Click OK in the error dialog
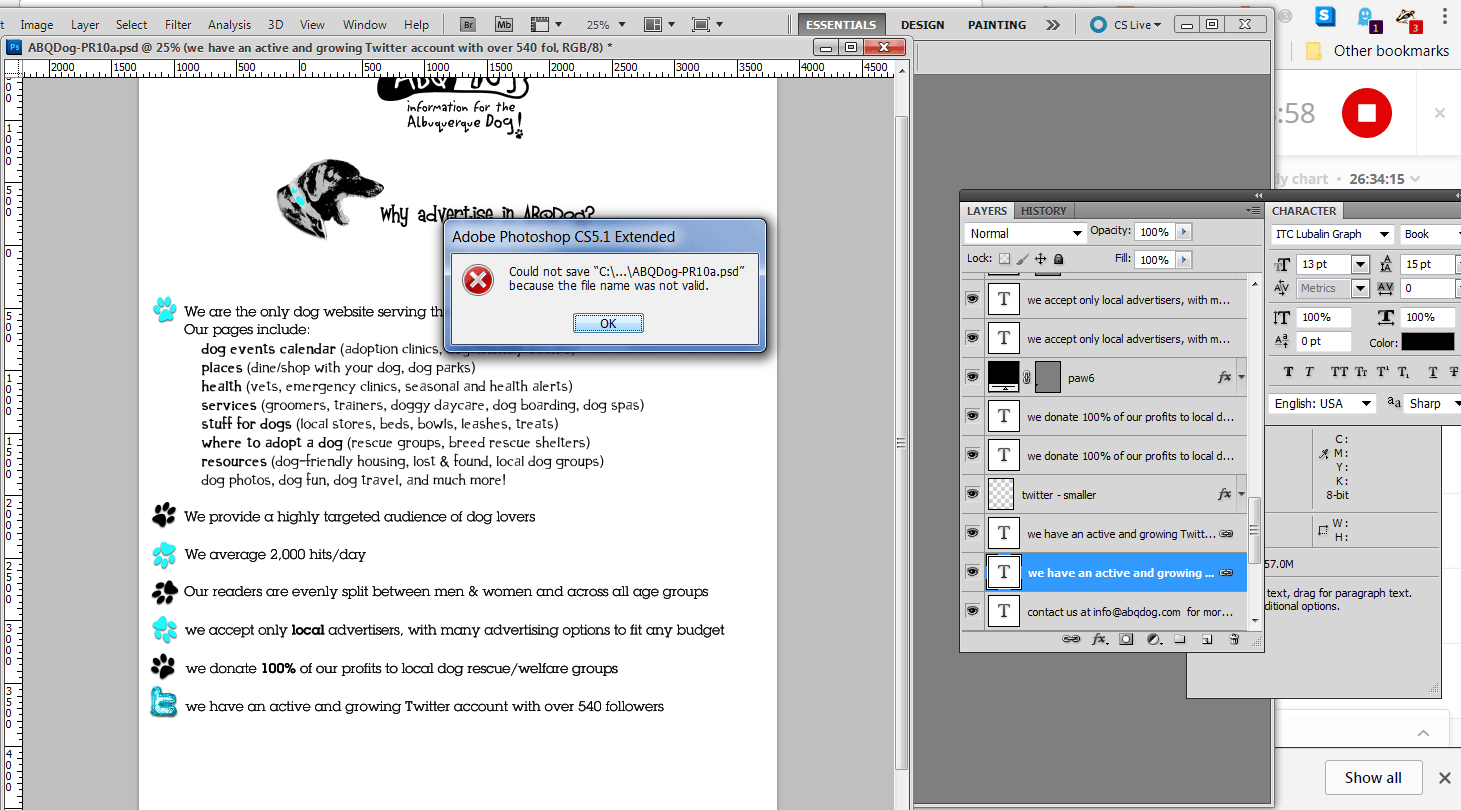Screen dimensions: 1461x810 [608, 323]
